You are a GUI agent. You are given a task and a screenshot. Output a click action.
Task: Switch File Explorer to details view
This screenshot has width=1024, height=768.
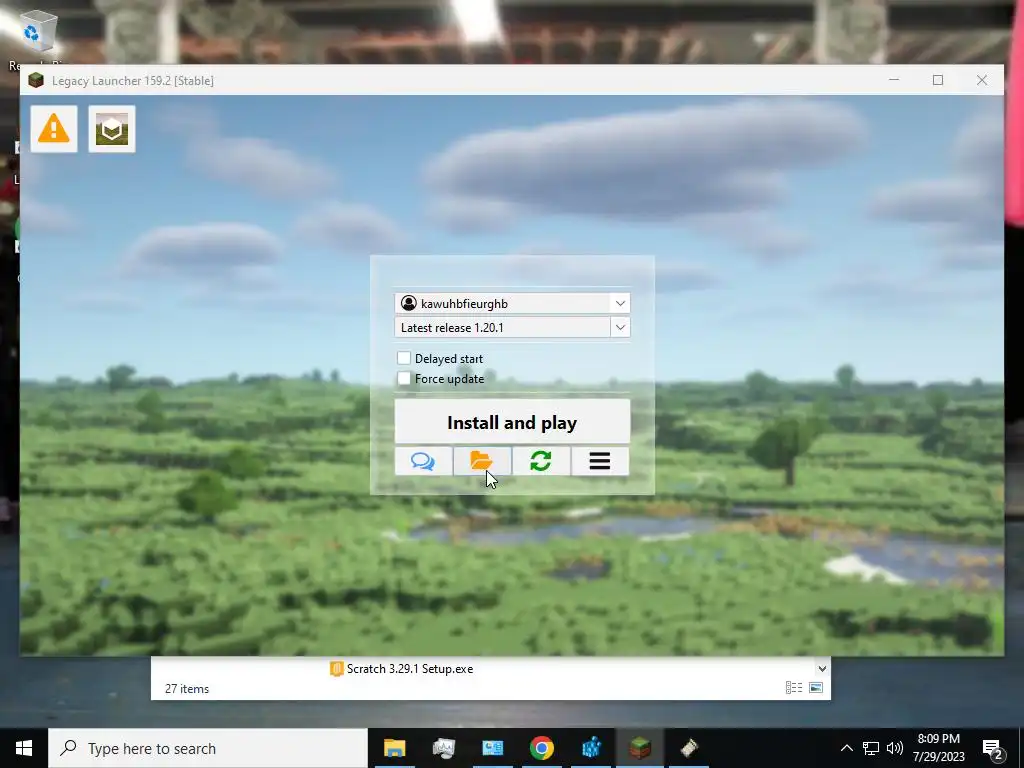point(793,687)
